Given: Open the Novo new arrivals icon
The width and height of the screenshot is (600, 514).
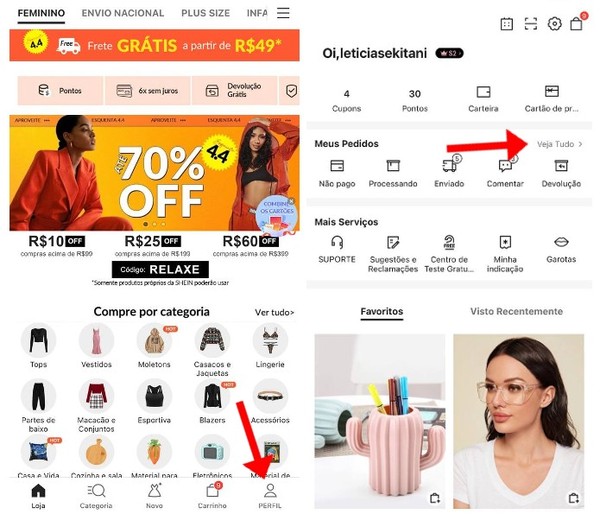Looking at the screenshot, I should coord(155,490).
